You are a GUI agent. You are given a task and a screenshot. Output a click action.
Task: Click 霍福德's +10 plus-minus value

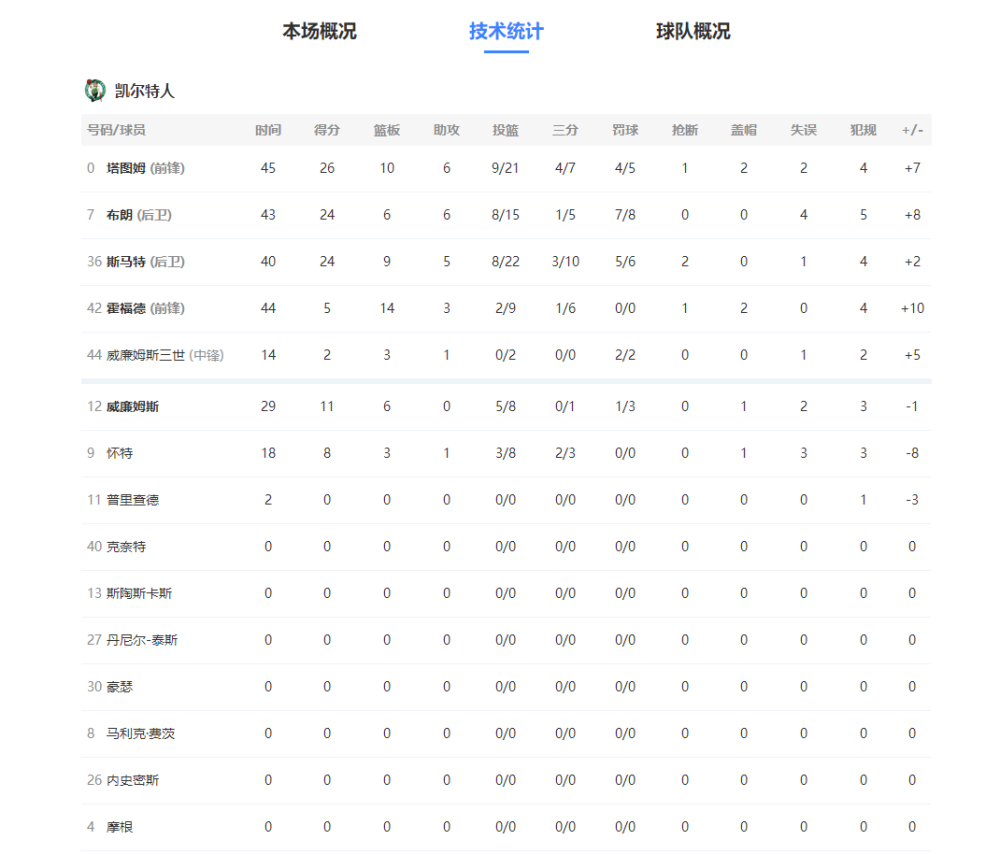(x=912, y=308)
